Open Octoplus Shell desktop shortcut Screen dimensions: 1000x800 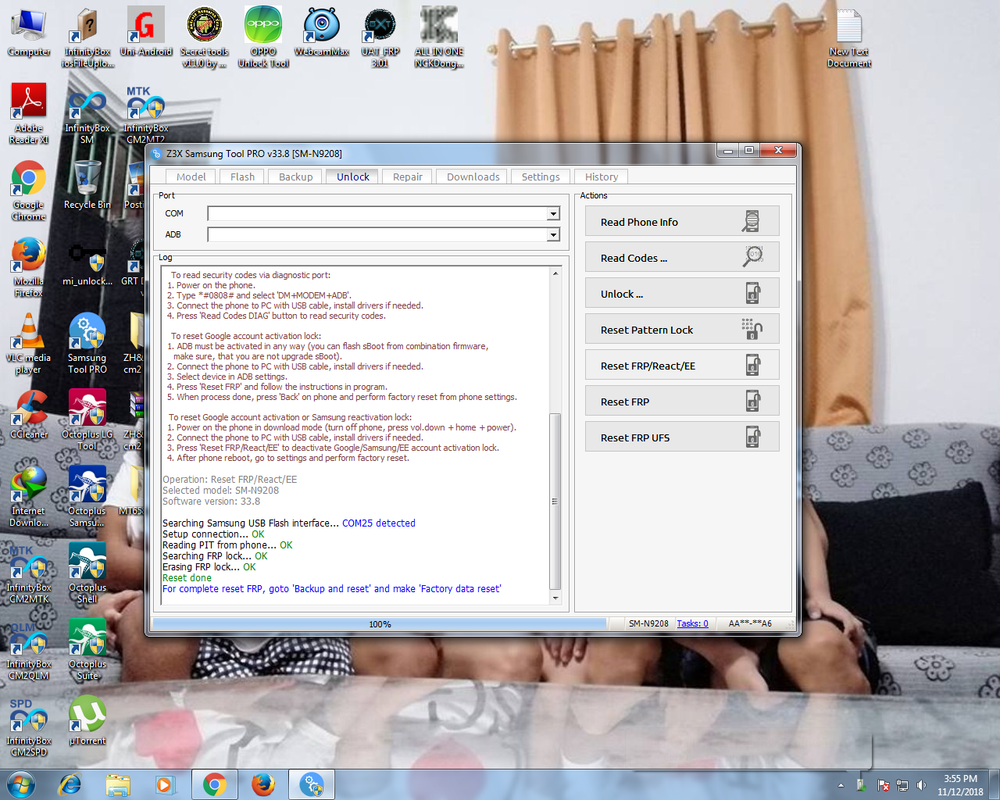coord(87,573)
